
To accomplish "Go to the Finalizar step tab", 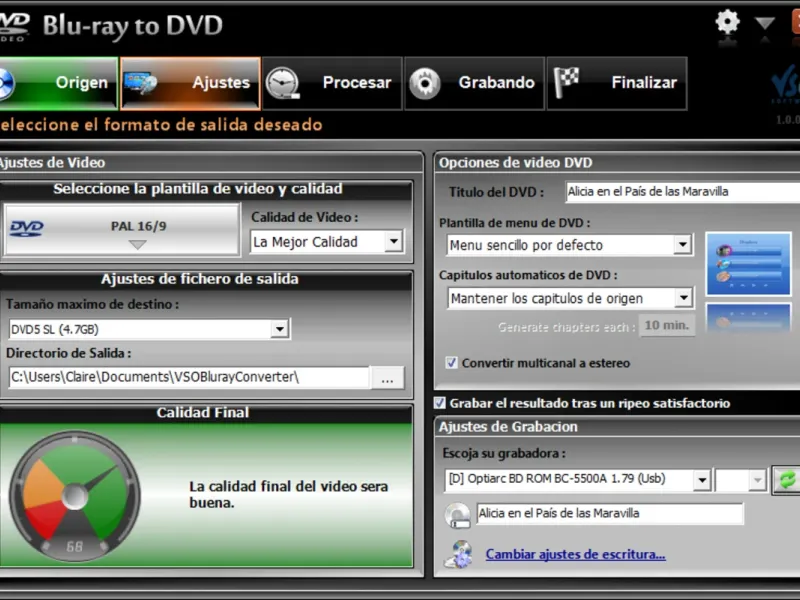I will tap(617, 83).
